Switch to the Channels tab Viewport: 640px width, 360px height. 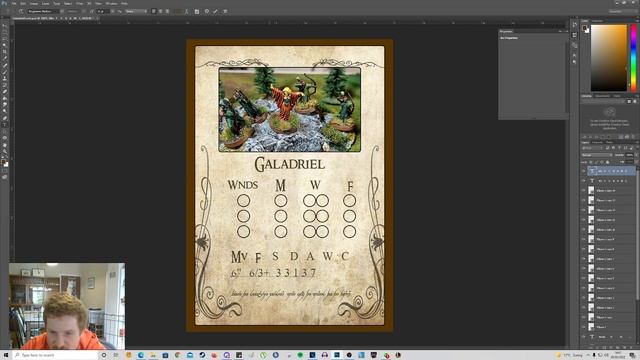click(598, 142)
